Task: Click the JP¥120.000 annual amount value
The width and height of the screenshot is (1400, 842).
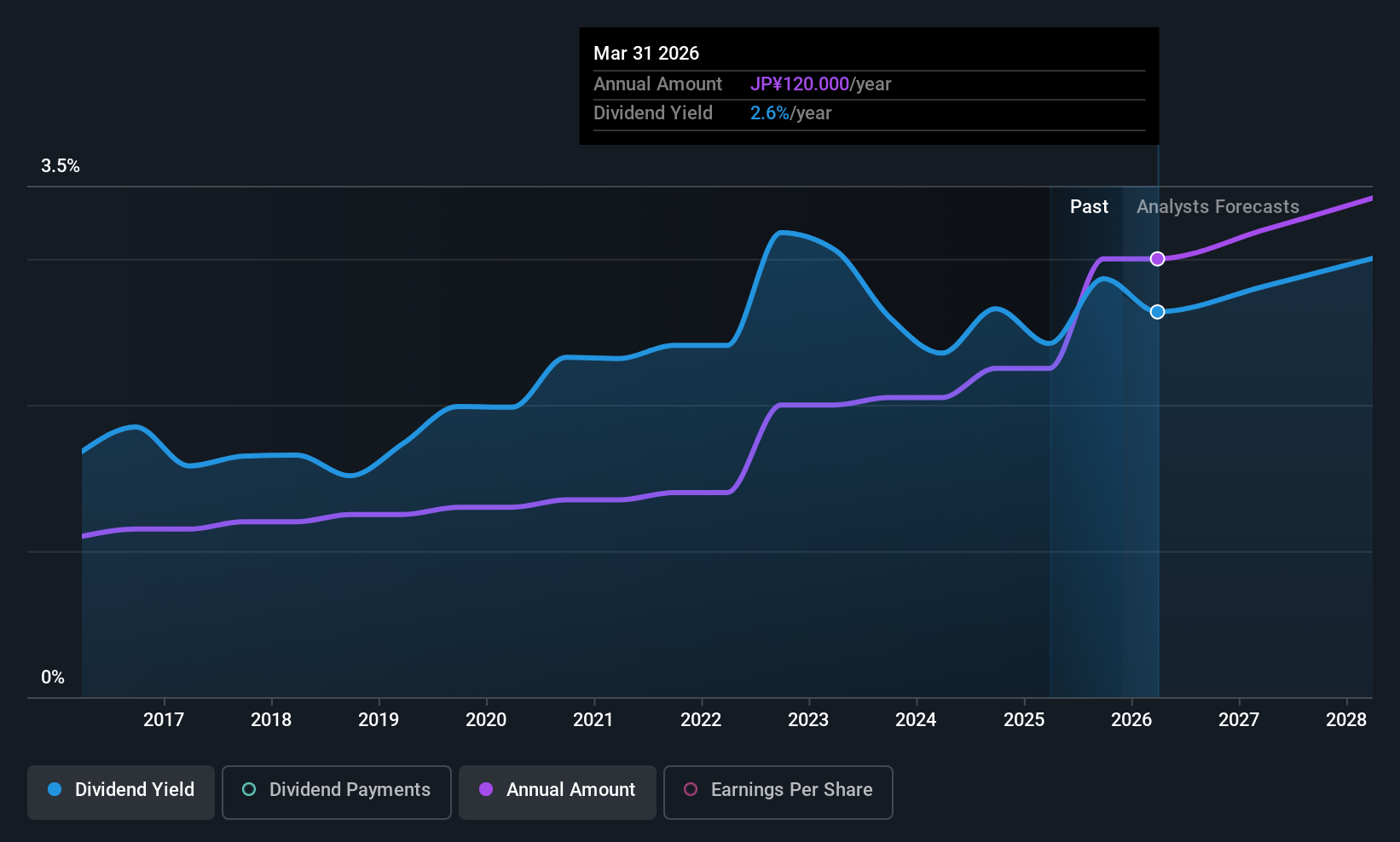Action: point(799,84)
